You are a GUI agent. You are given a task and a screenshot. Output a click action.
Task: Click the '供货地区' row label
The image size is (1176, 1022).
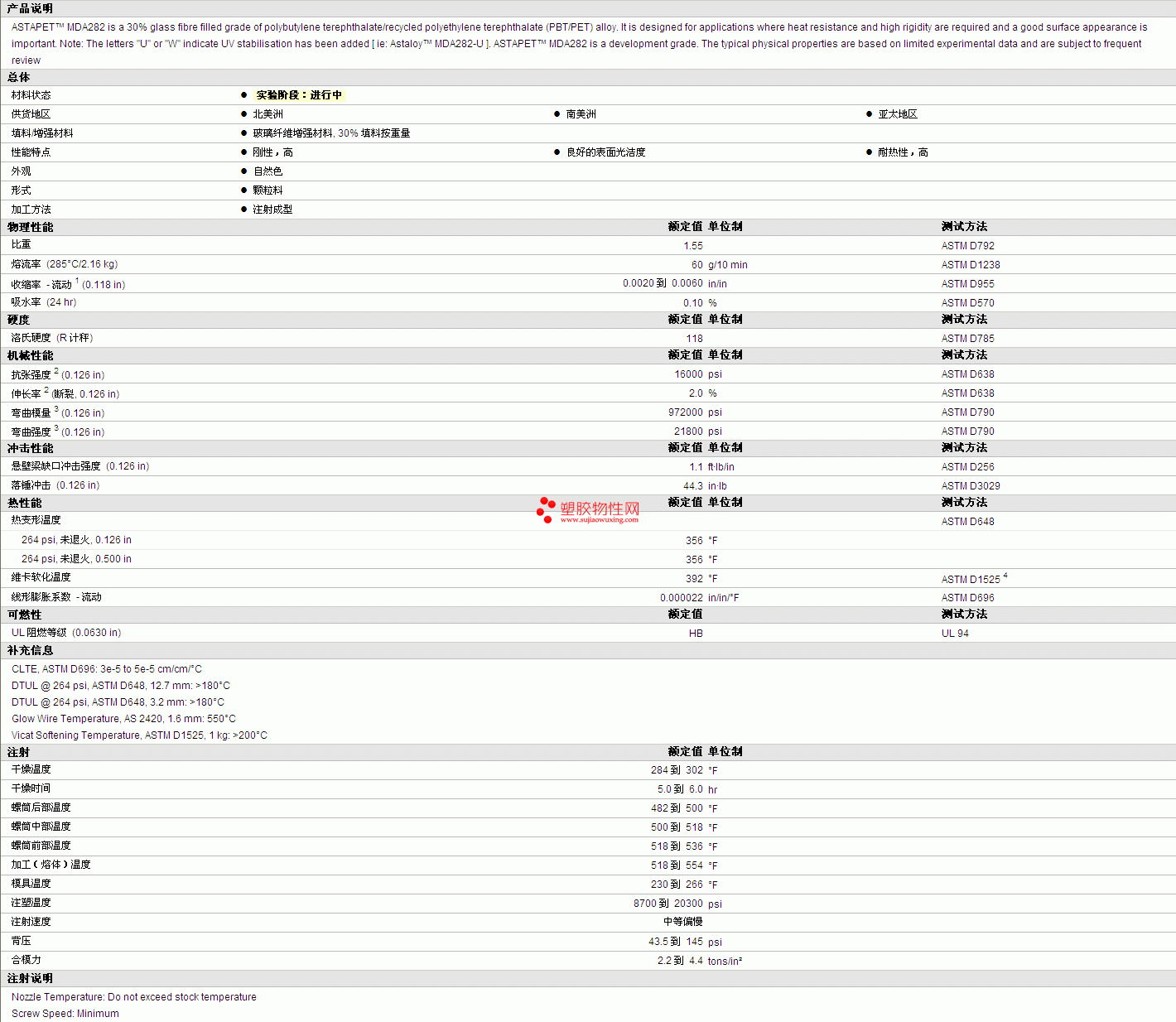[31, 114]
